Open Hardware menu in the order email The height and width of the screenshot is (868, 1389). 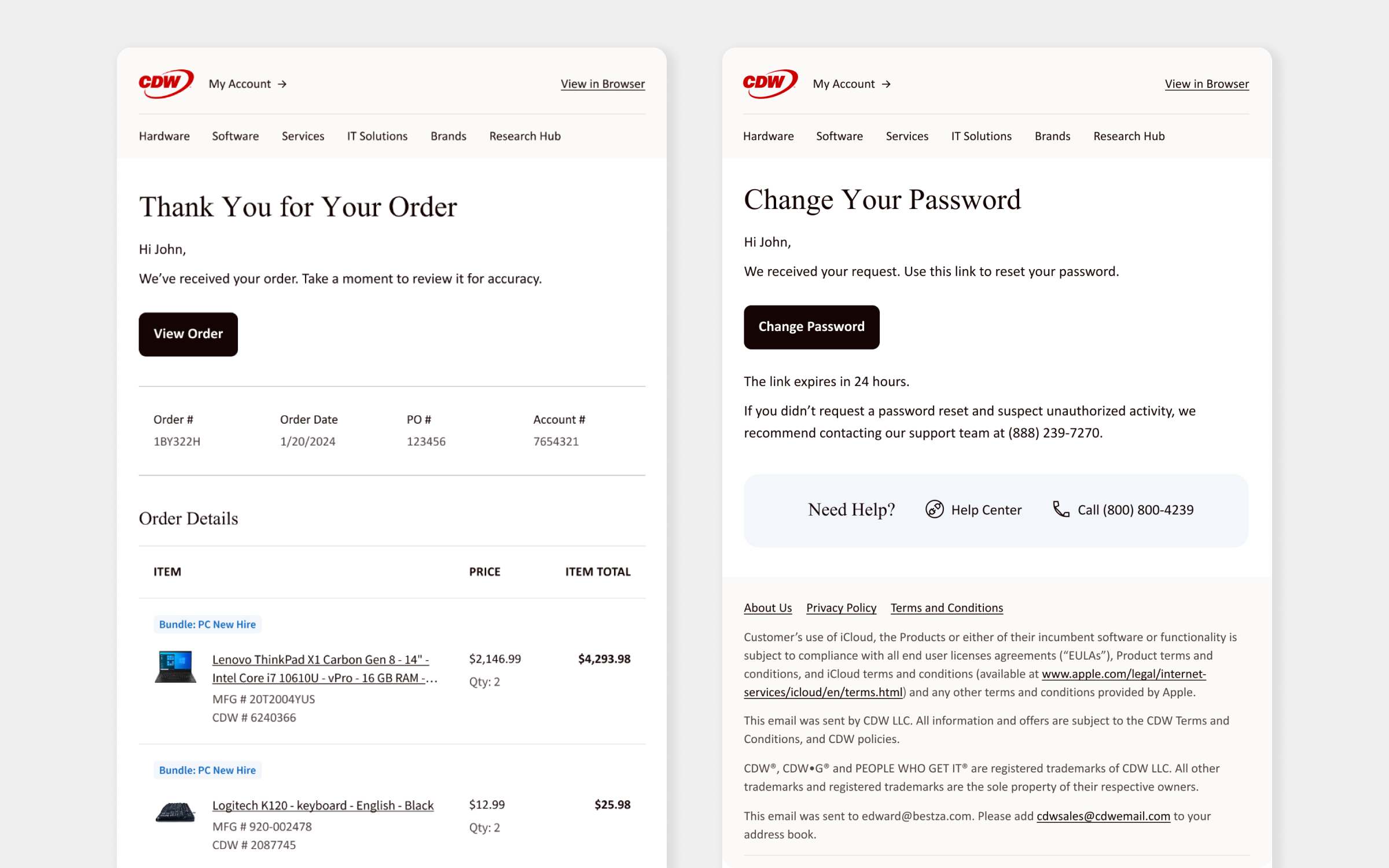[x=164, y=136]
